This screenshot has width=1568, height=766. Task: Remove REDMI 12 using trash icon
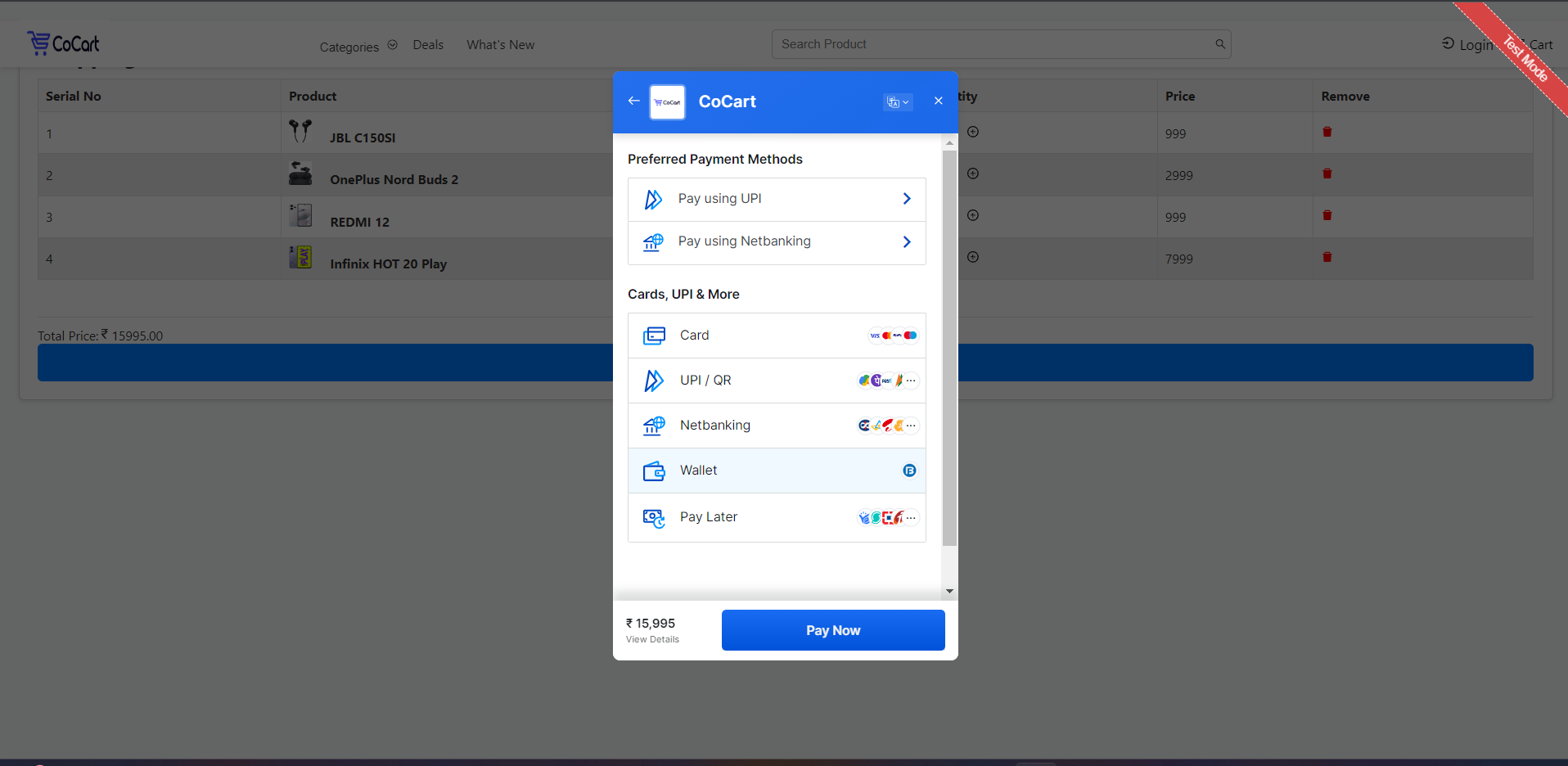point(1327,215)
